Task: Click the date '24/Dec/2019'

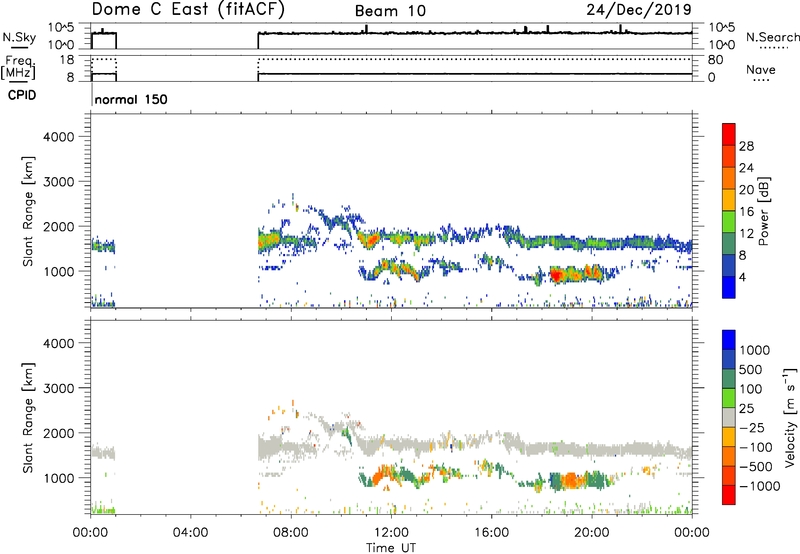Action: coord(639,9)
